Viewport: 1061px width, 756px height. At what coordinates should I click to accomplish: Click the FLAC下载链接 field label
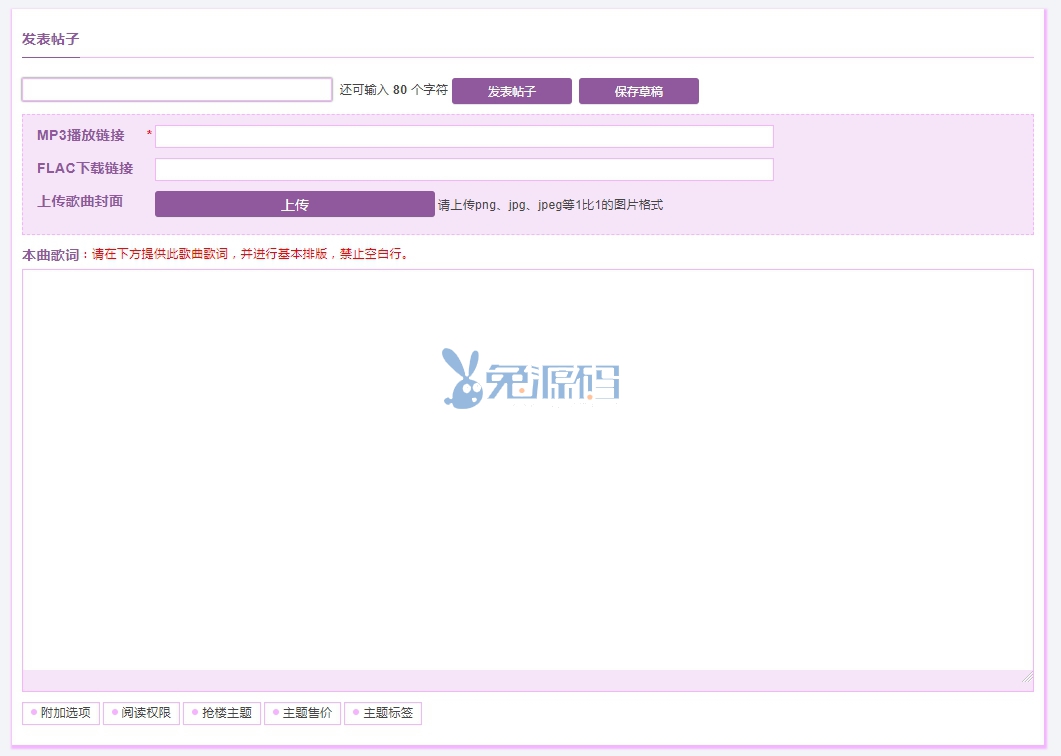85,168
